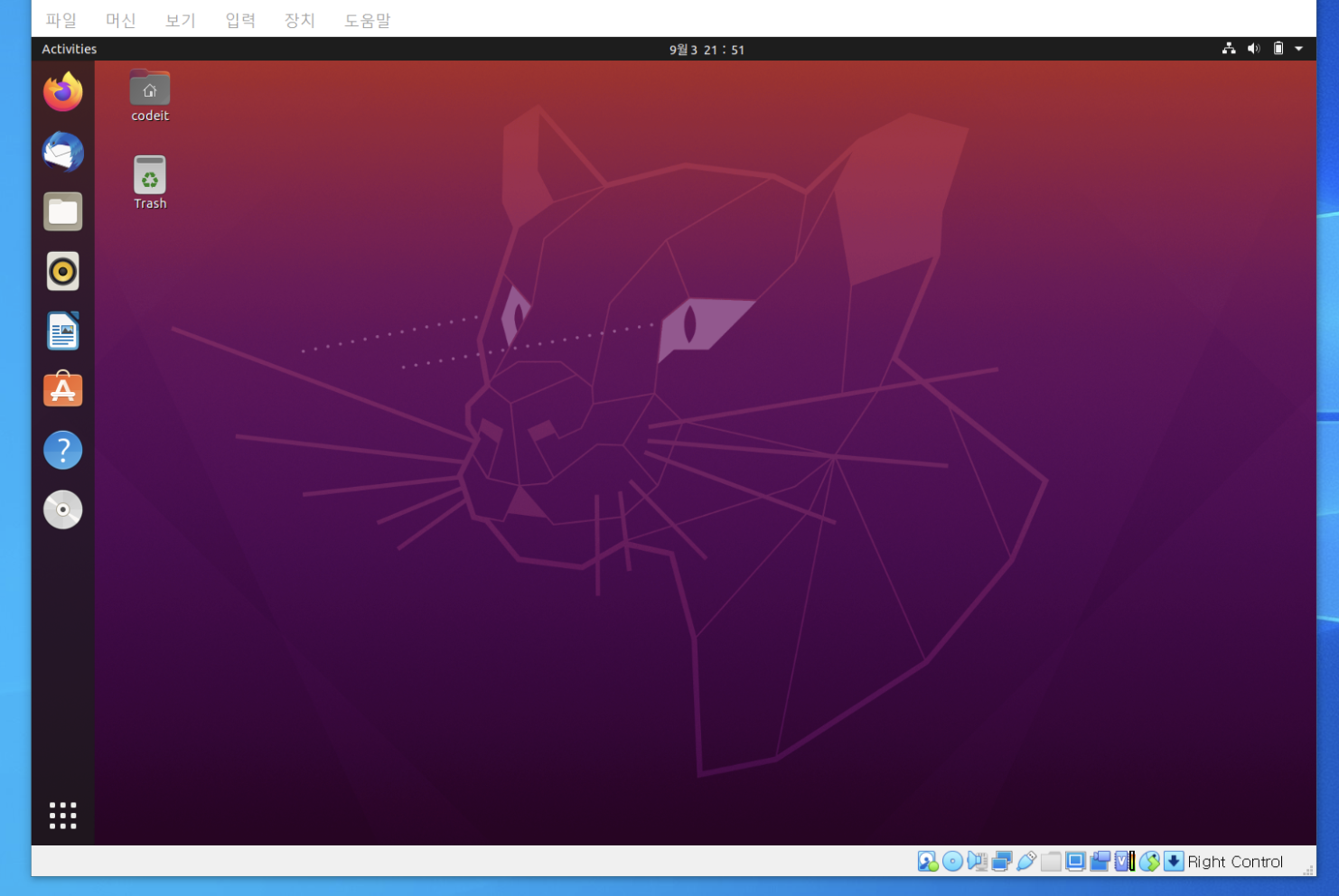This screenshot has width=1339, height=896.
Task: Open the 머신 menu in VirtualBox
Action: 120,20
